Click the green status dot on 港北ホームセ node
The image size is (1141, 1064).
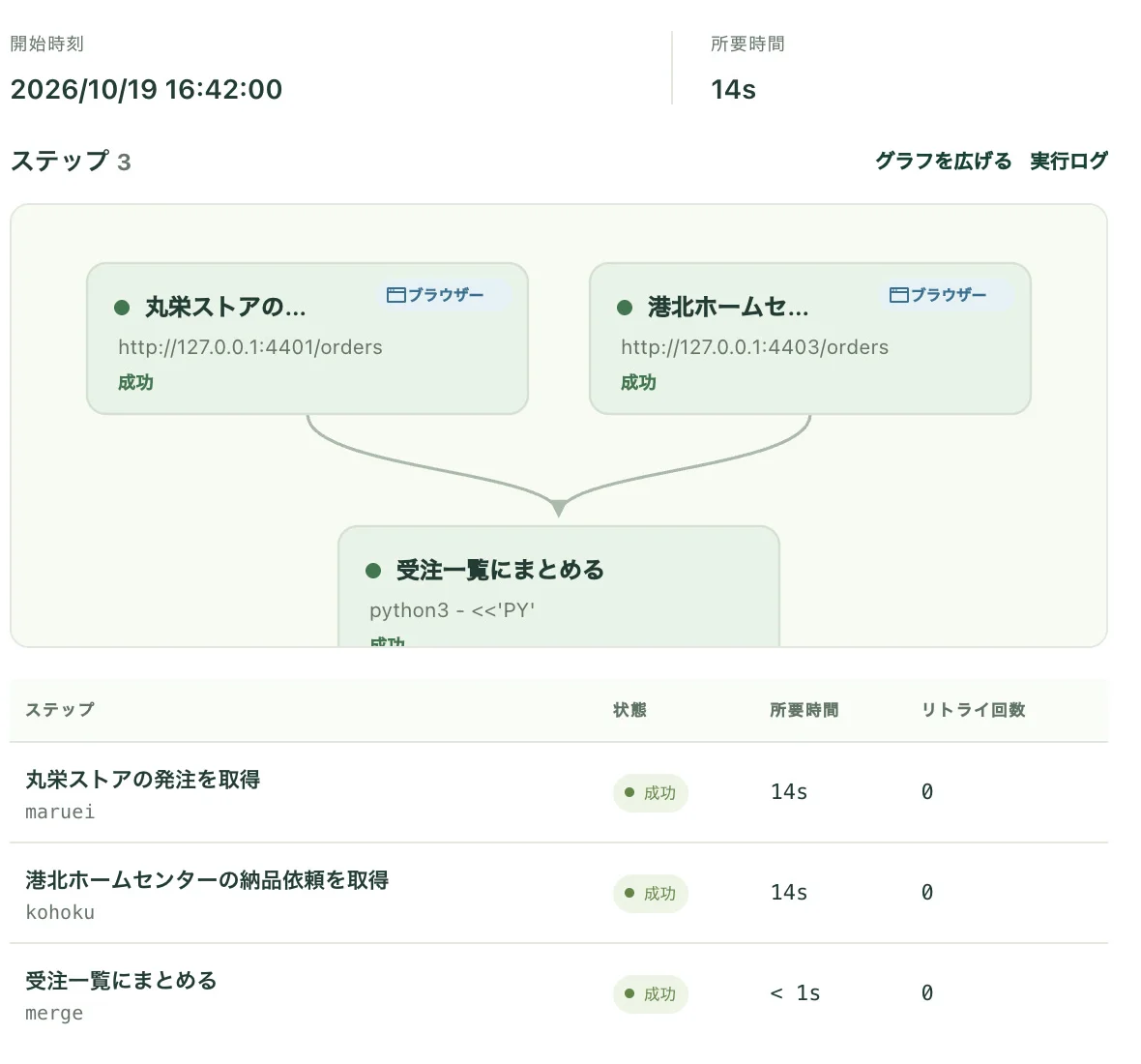point(625,308)
